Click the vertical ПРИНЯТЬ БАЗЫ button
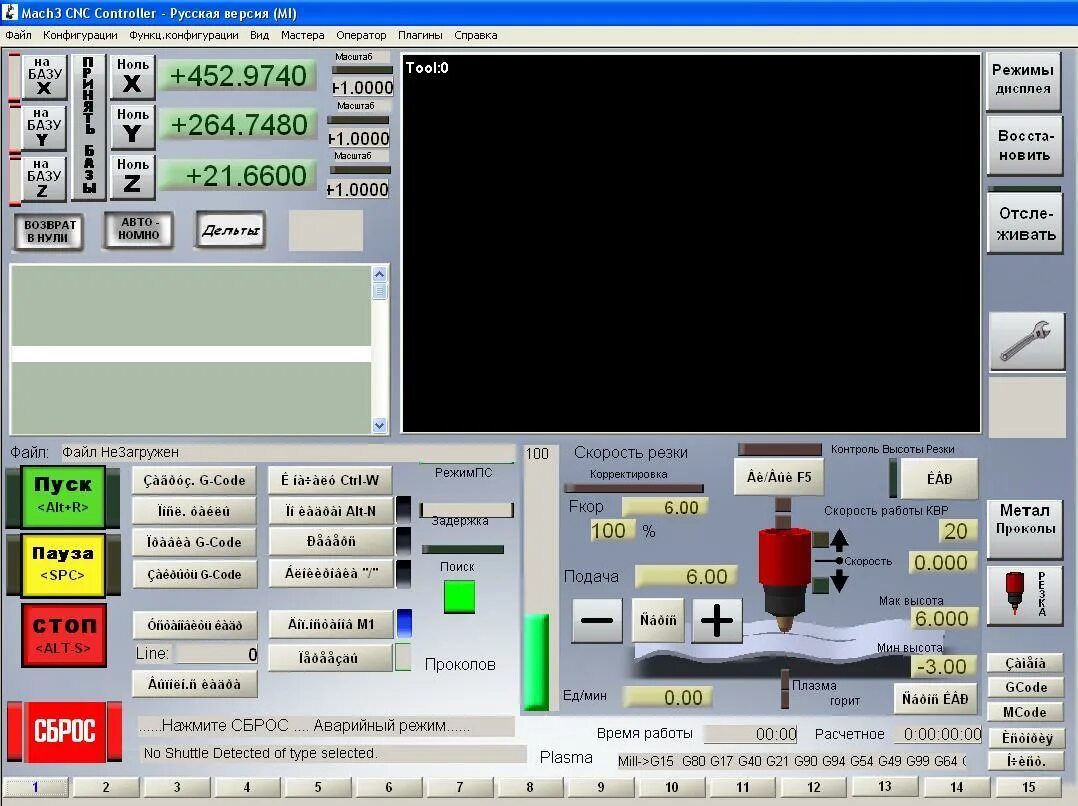1078x806 pixels. coord(89,127)
